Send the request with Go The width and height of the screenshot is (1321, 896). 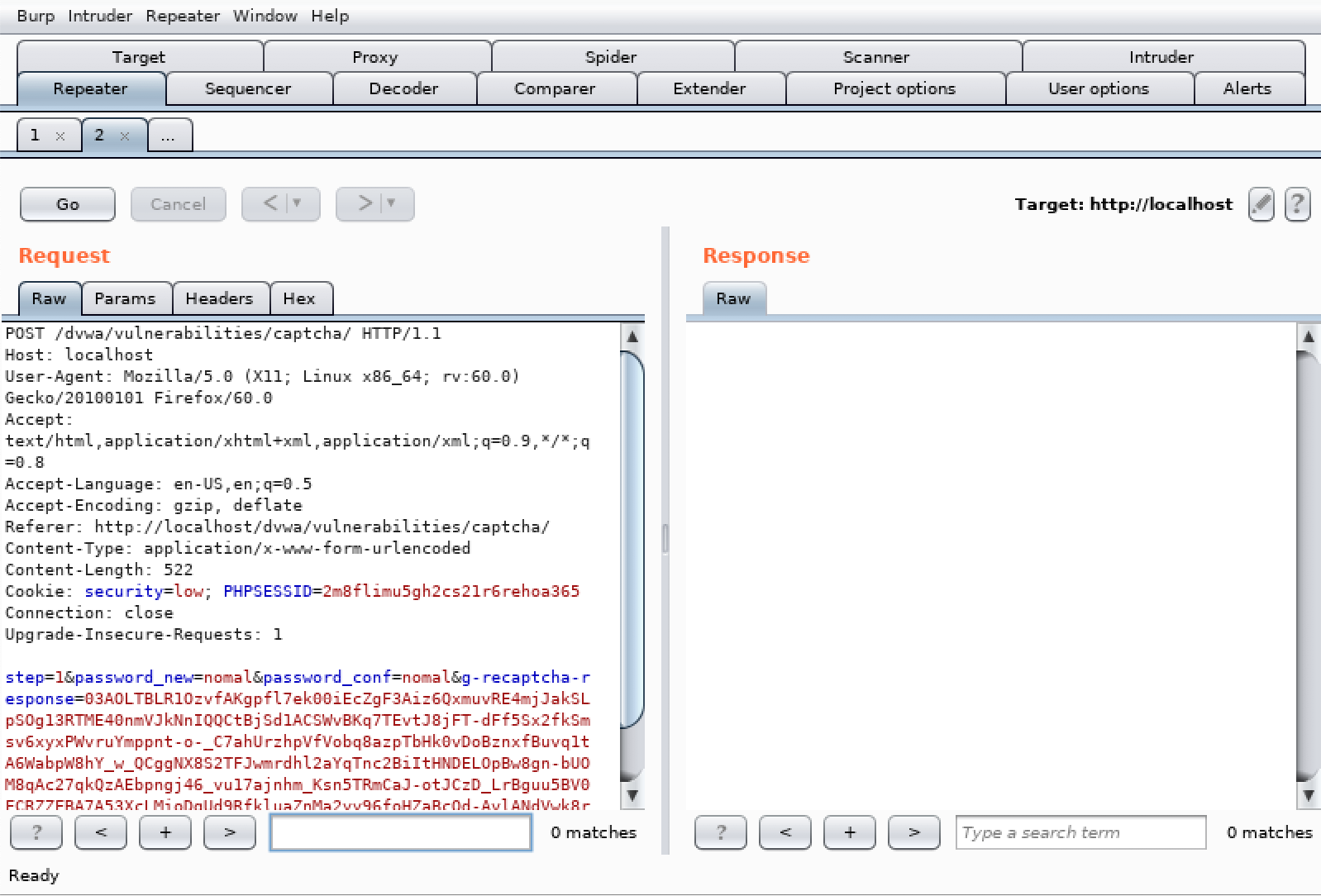tap(68, 204)
